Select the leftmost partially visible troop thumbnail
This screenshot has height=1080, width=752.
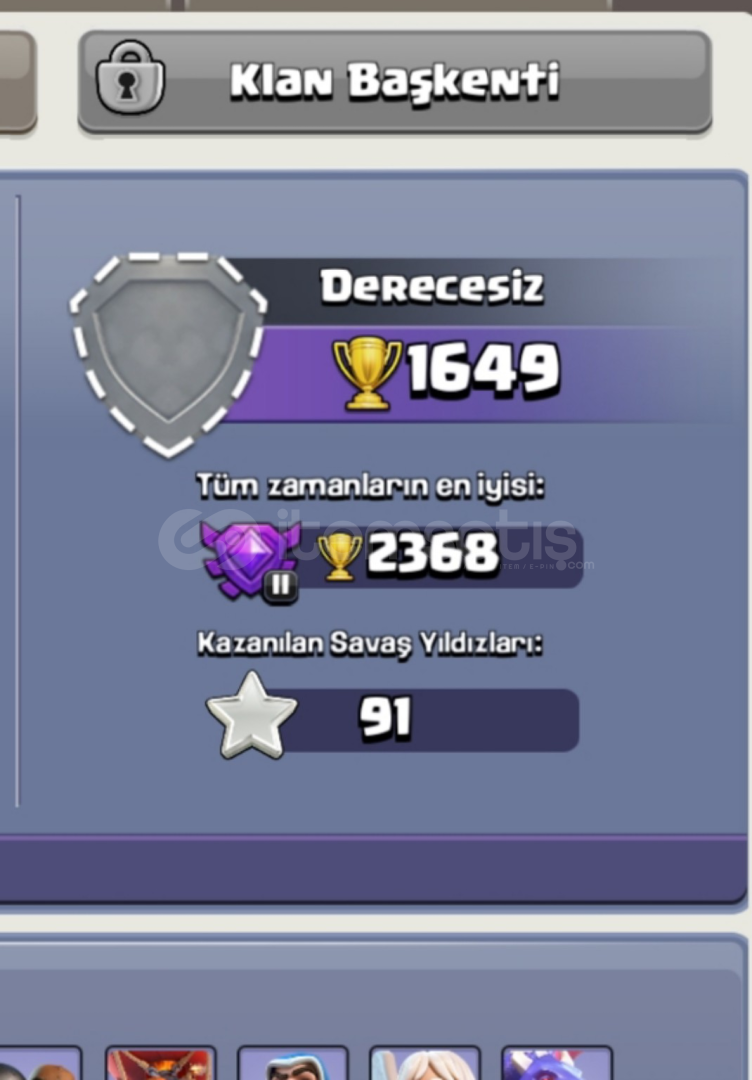click(41, 1063)
